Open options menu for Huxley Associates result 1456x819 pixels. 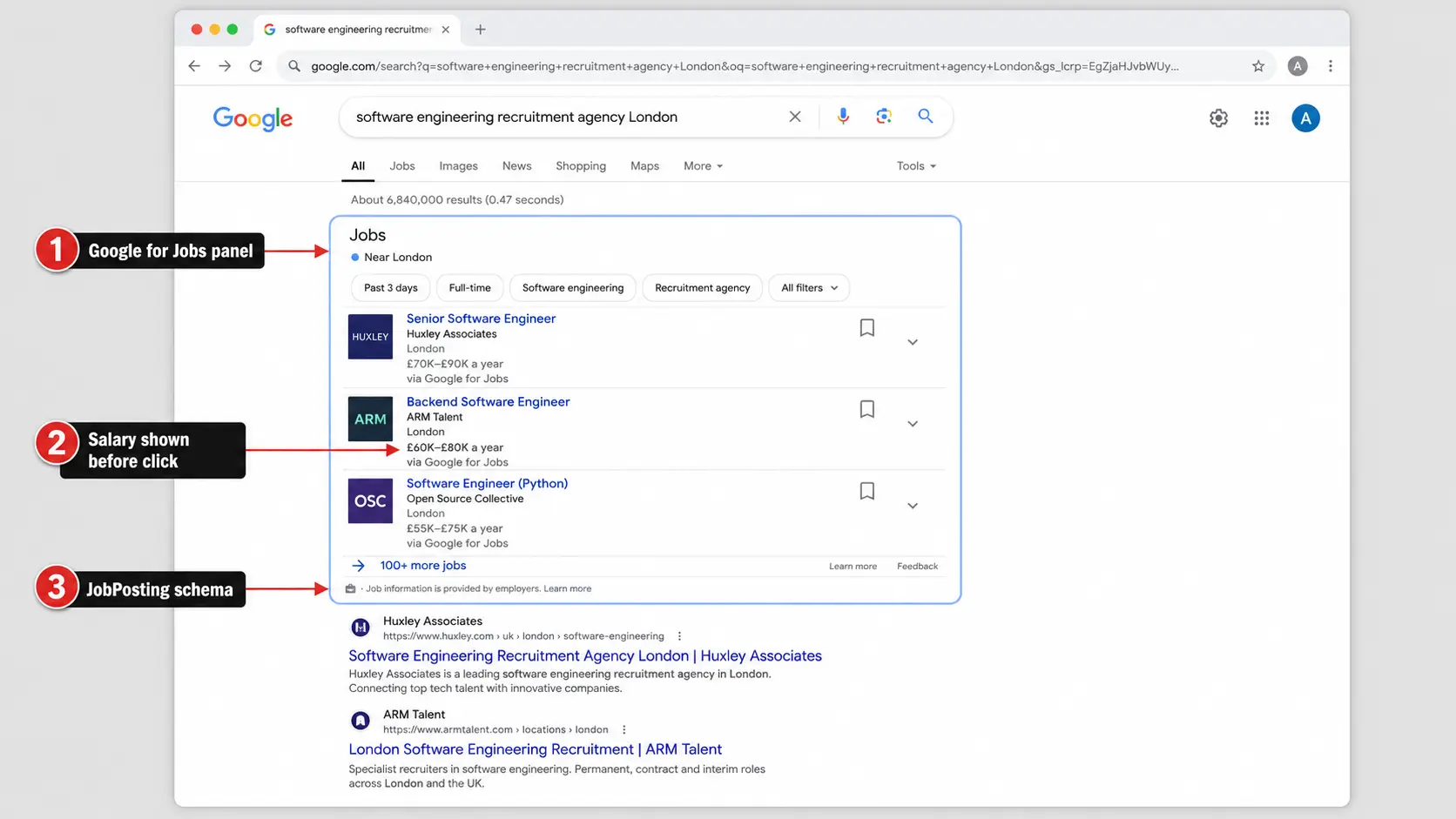(680, 636)
